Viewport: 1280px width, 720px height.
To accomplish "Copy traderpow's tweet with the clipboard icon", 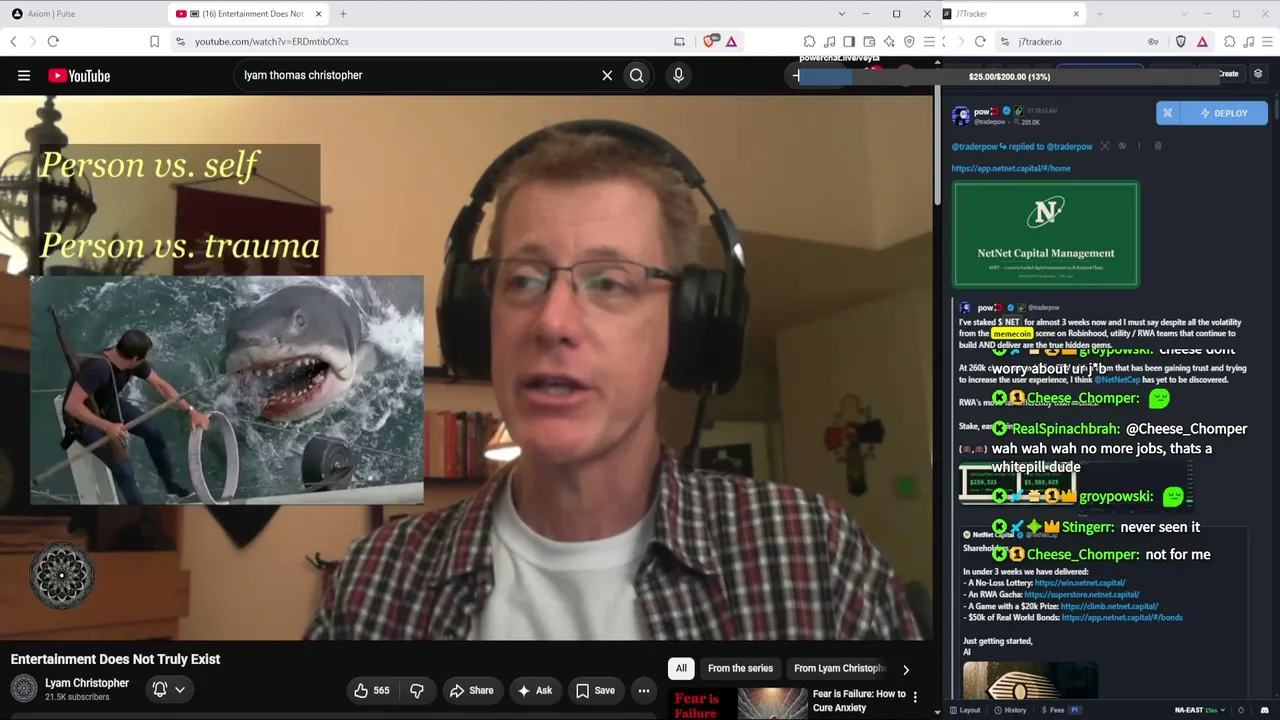I will tap(1158, 146).
